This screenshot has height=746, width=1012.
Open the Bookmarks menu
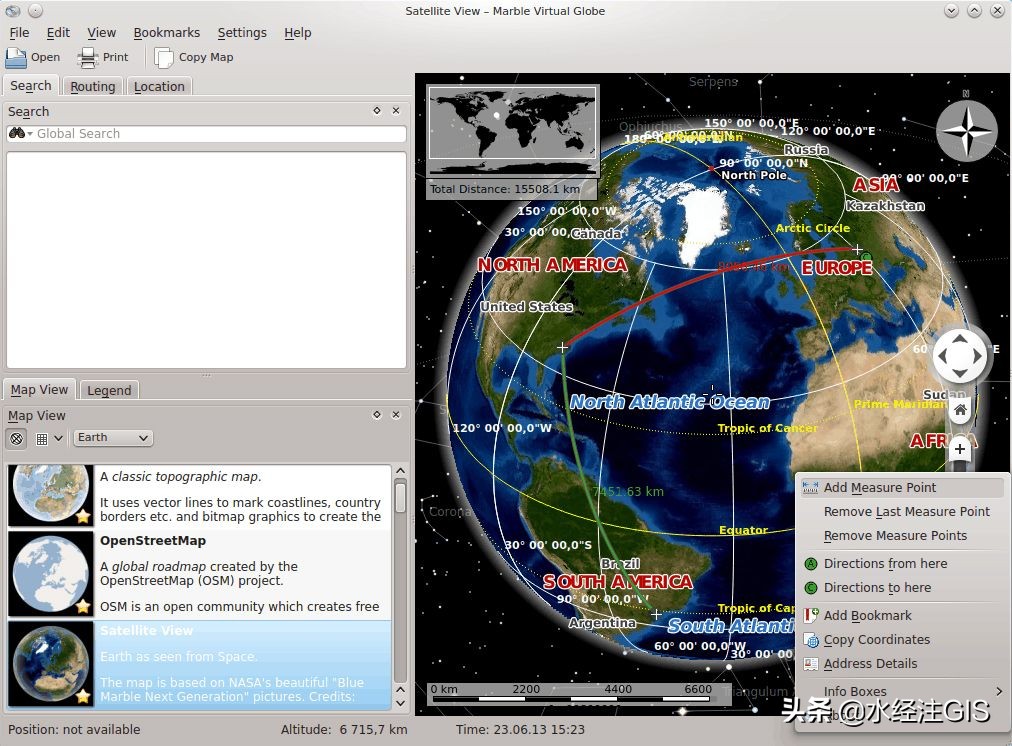[x=166, y=32]
